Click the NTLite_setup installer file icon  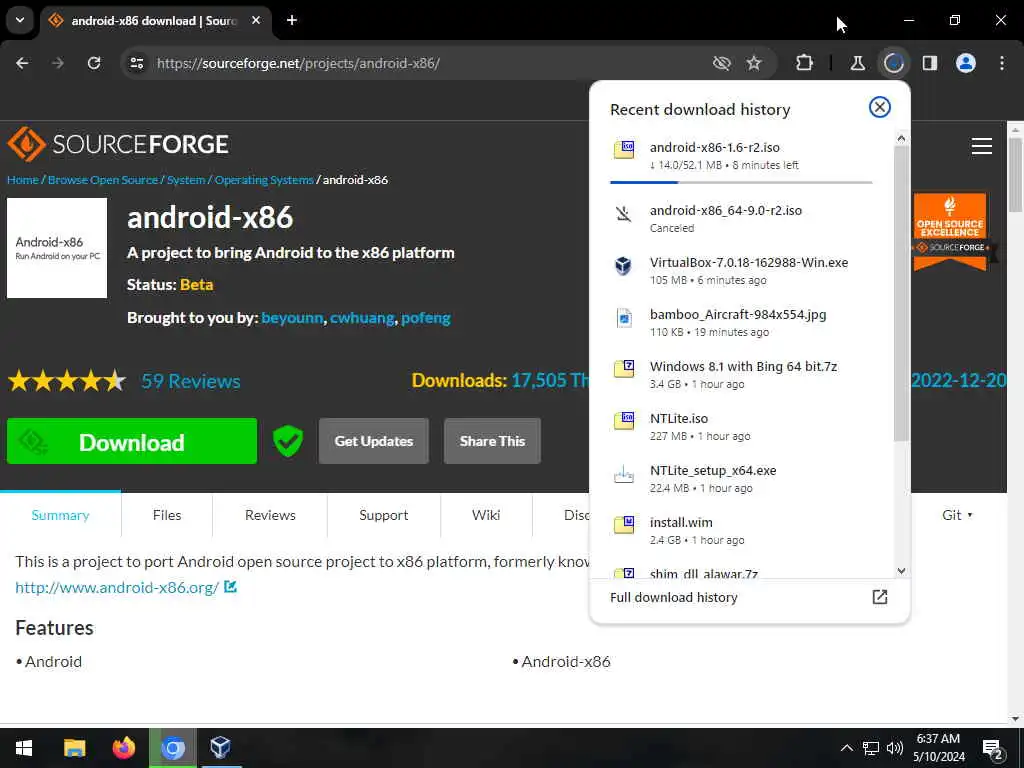coord(624,474)
